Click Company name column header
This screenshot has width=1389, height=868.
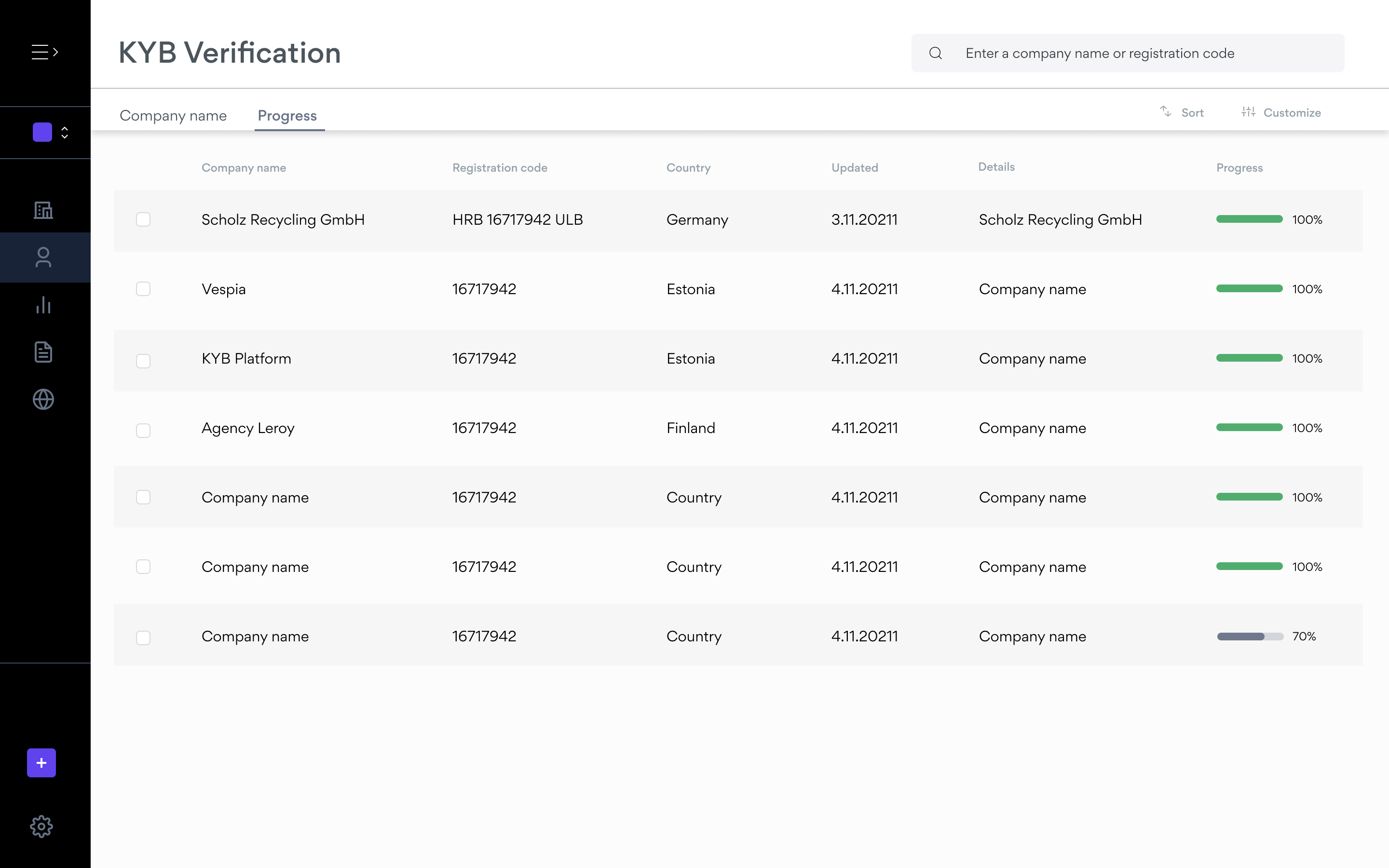point(244,168)
